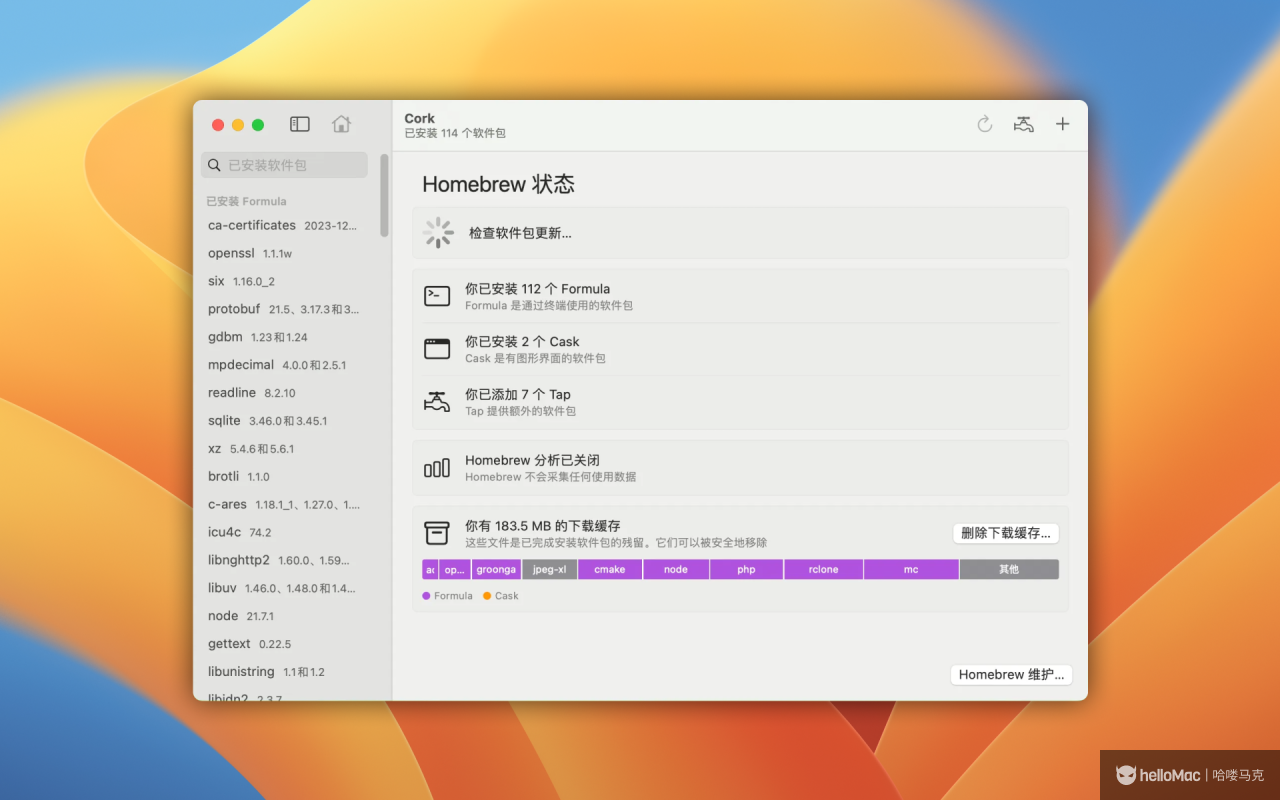This screenshot has width=1280, height=800.
Task: Select libuv package row
Action: (284, 588)
